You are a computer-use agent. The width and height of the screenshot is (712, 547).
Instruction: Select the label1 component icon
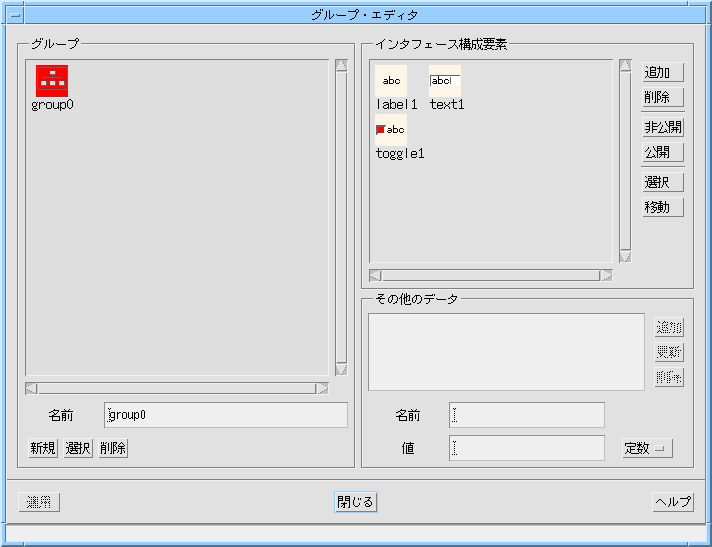pyautogui.click(x=391, y=81)
